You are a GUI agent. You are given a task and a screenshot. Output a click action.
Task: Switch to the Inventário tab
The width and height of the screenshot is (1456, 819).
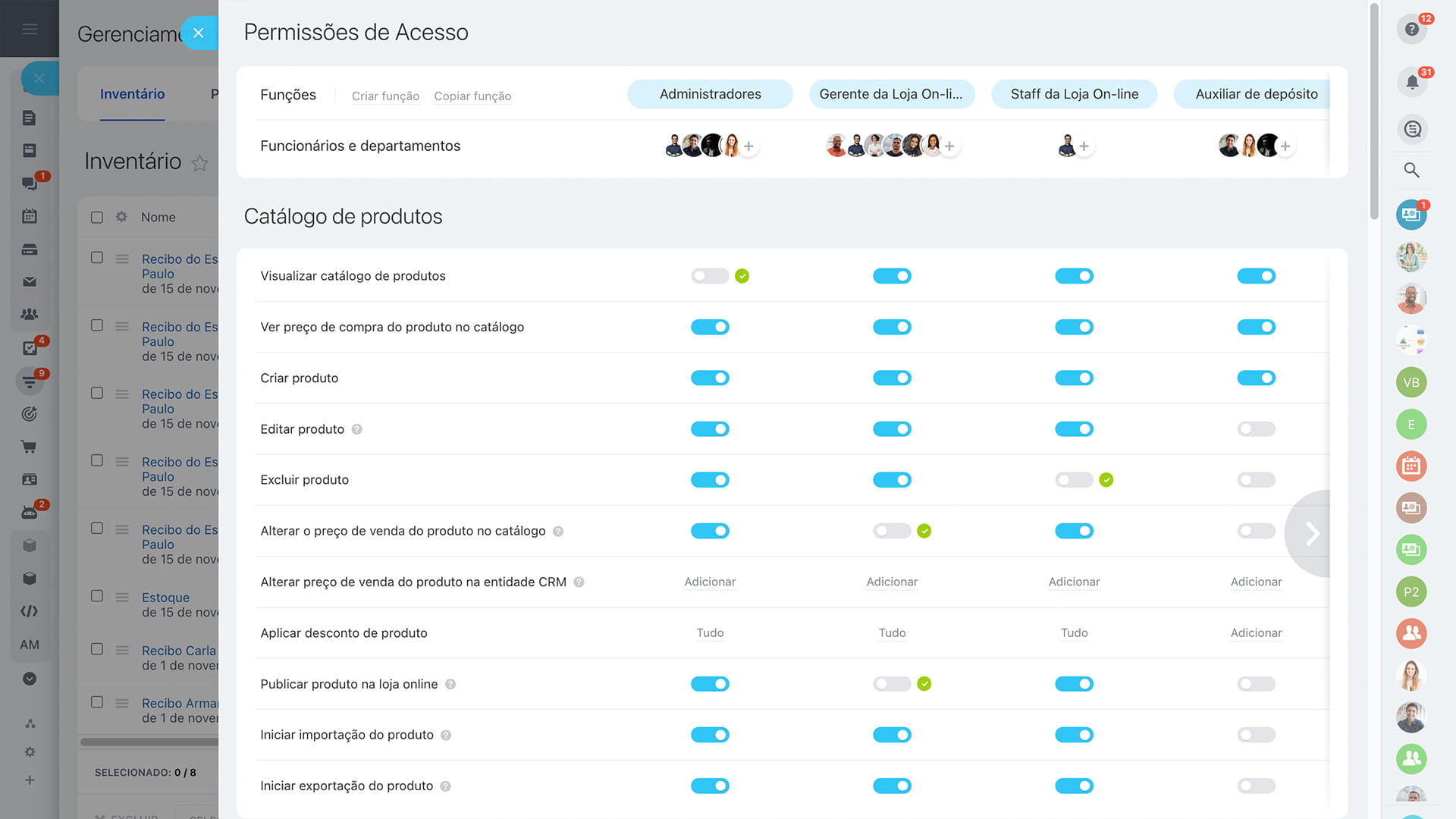click(x=132, y=94)
